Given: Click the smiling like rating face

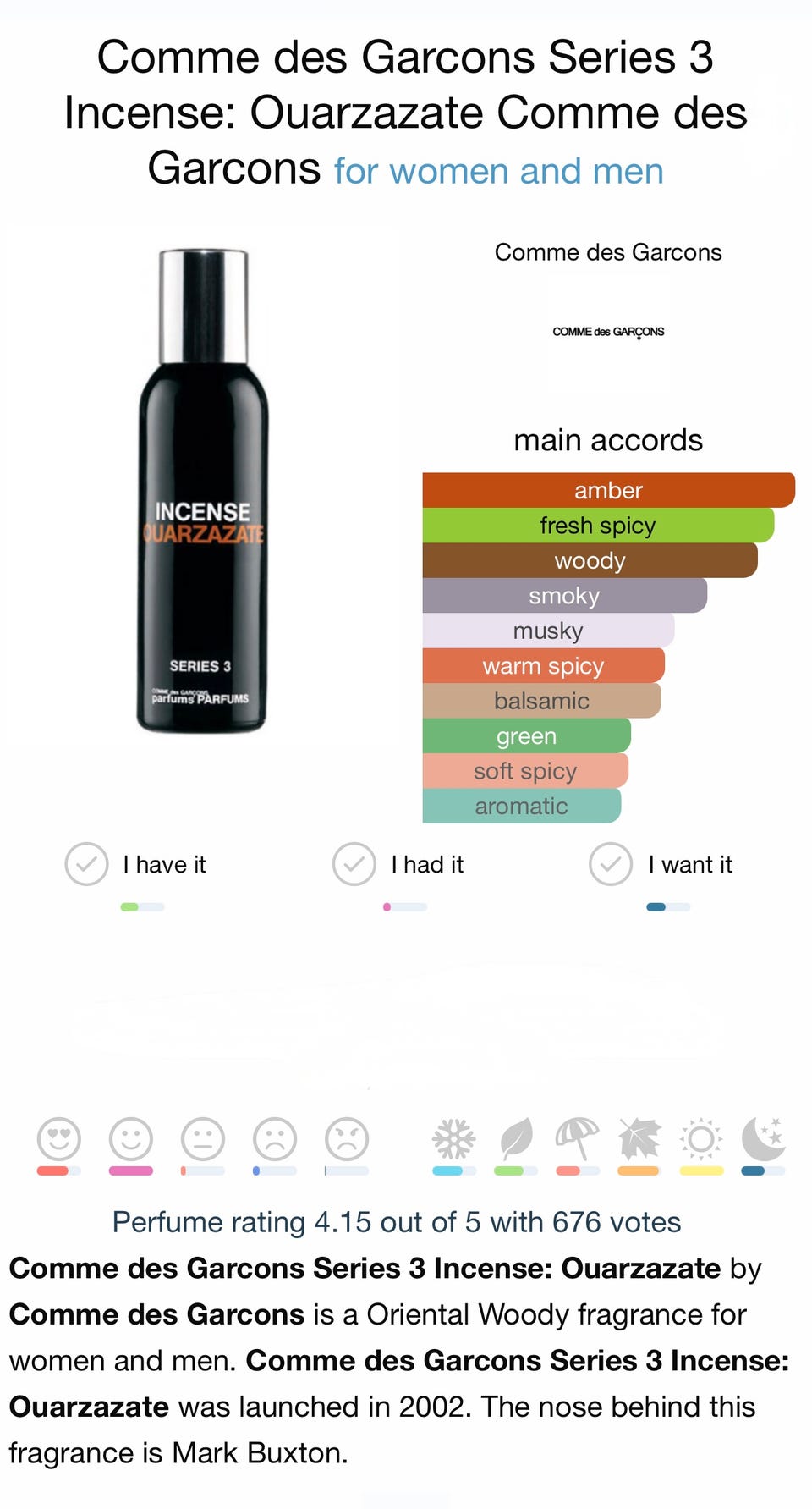Looking at the screenshot, I should click(131, 1138).
